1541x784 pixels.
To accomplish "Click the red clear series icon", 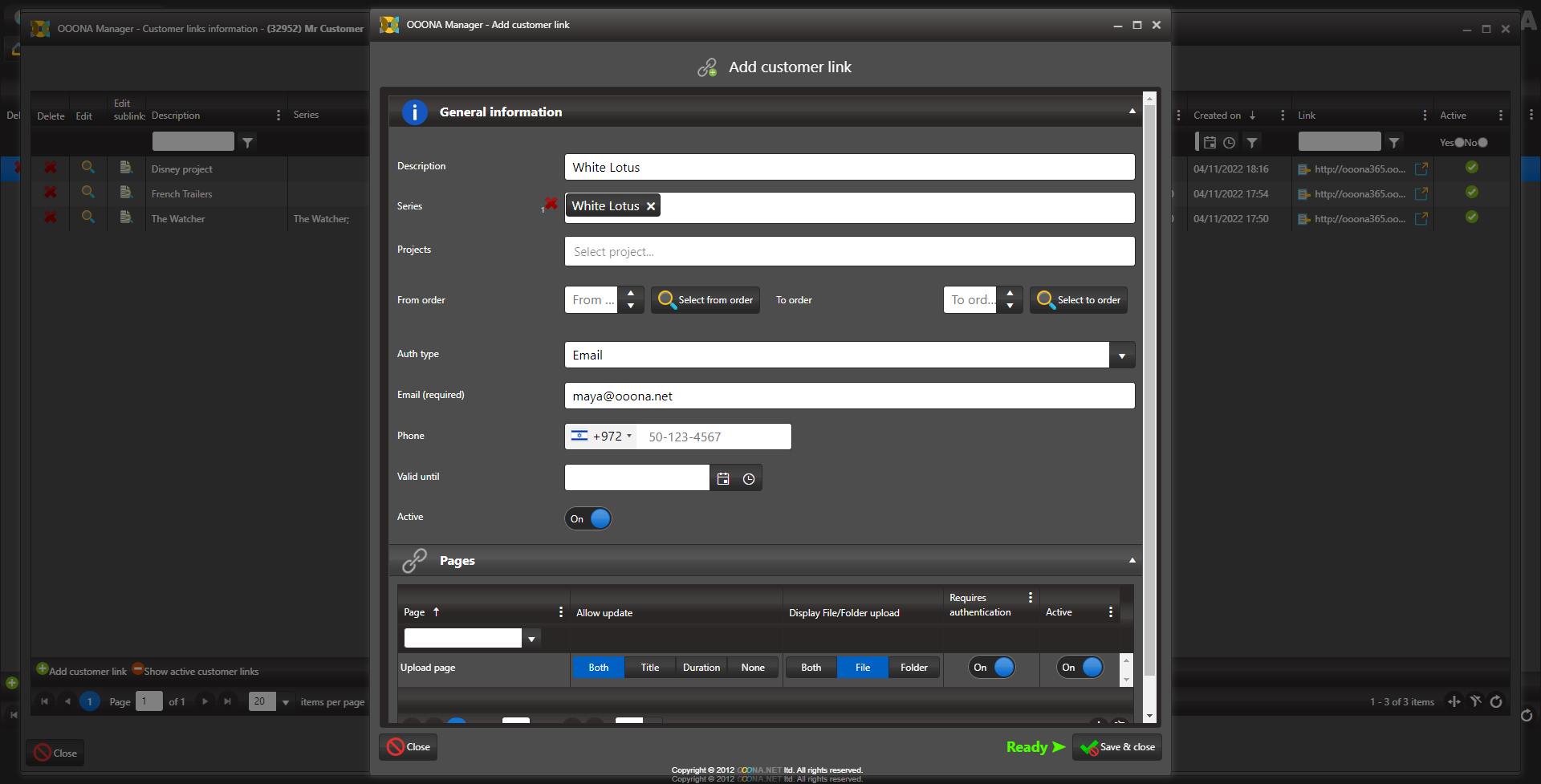I will (551, 204).
